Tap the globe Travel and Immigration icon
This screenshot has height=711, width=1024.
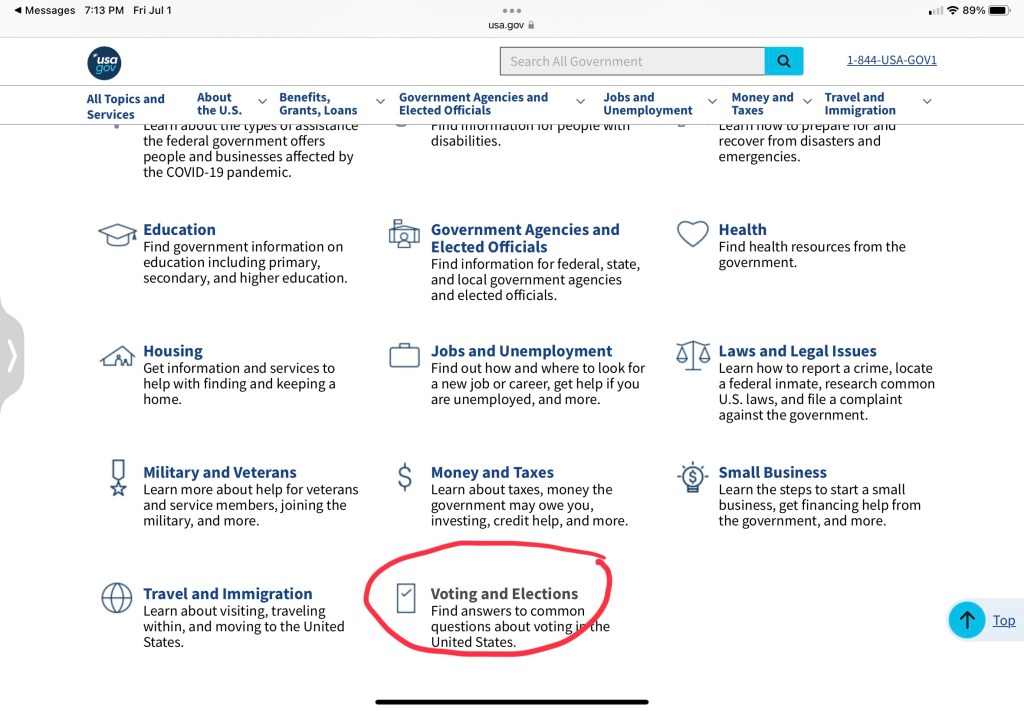tap(117, 598)
